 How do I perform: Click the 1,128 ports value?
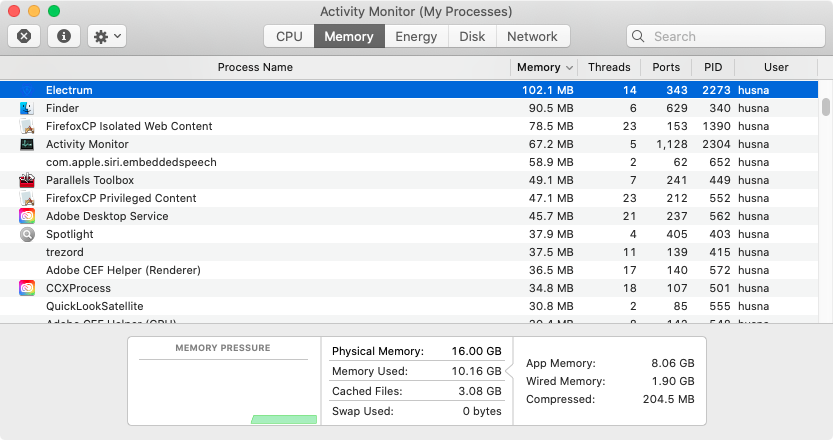pos(672,144)
